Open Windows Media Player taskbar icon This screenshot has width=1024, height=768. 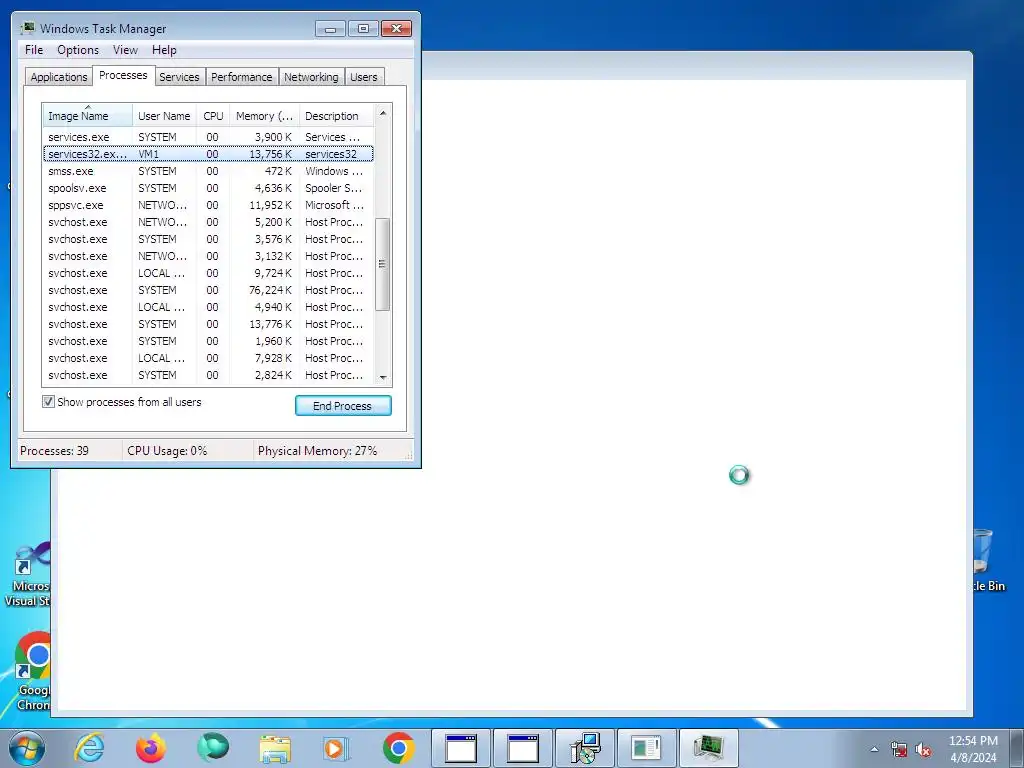pos(336,748)
